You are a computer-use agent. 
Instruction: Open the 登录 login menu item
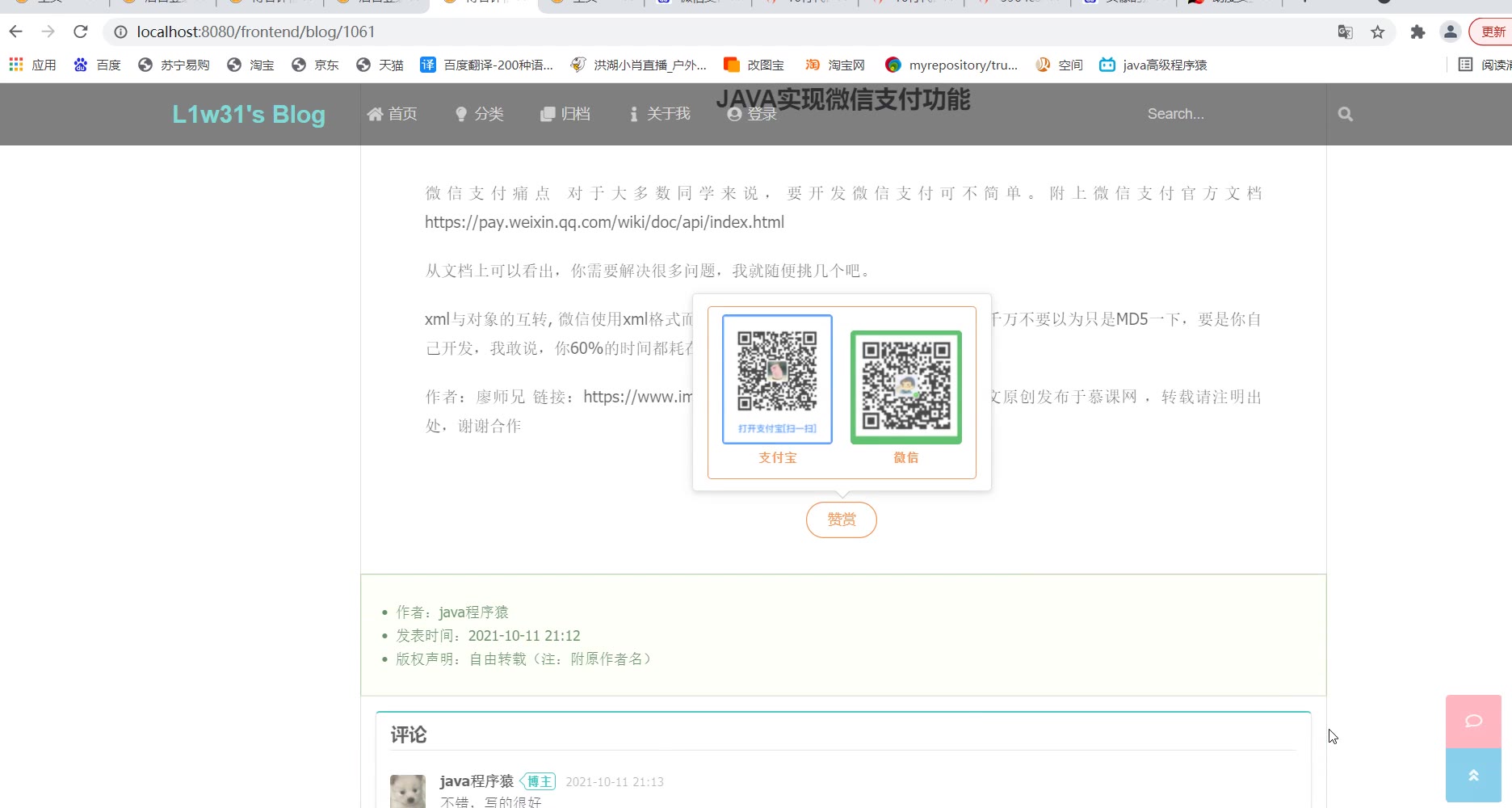(x=752, y=114)
